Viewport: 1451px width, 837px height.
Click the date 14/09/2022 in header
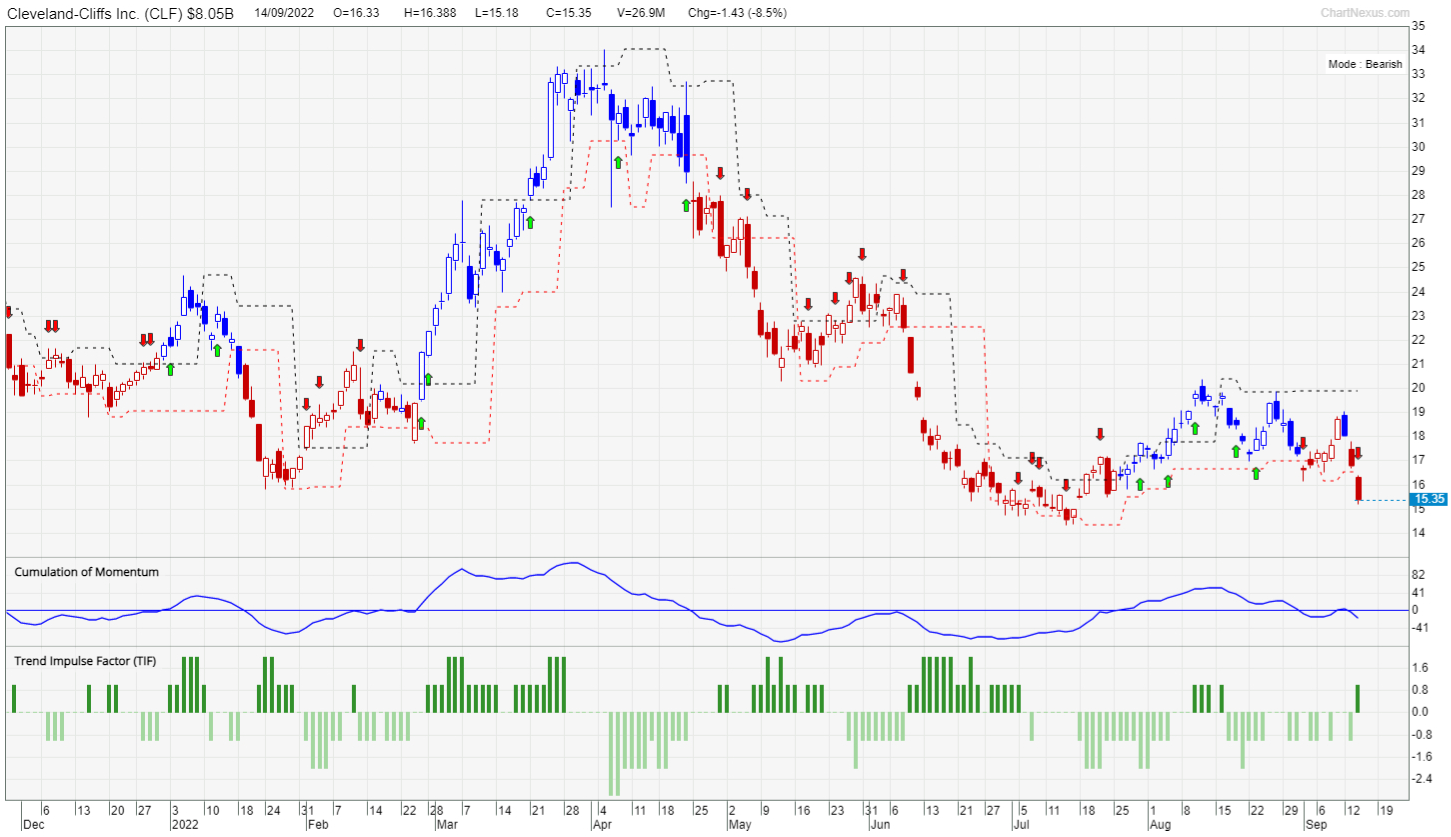click(286, 13)
